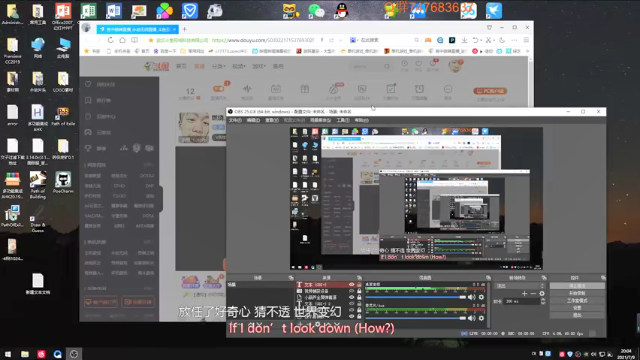Open the scene transition type dropdown

pyautogui.click(x=520, y=286)
